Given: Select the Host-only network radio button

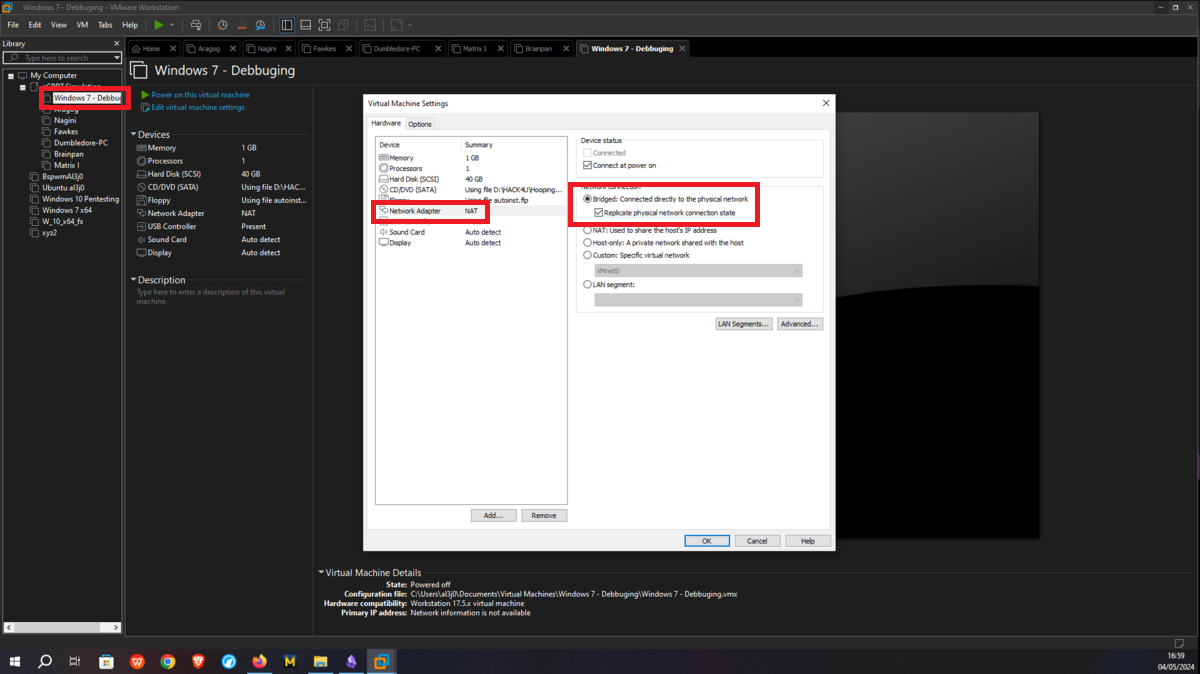Looking at the screenshot, I should click(588, 243).
